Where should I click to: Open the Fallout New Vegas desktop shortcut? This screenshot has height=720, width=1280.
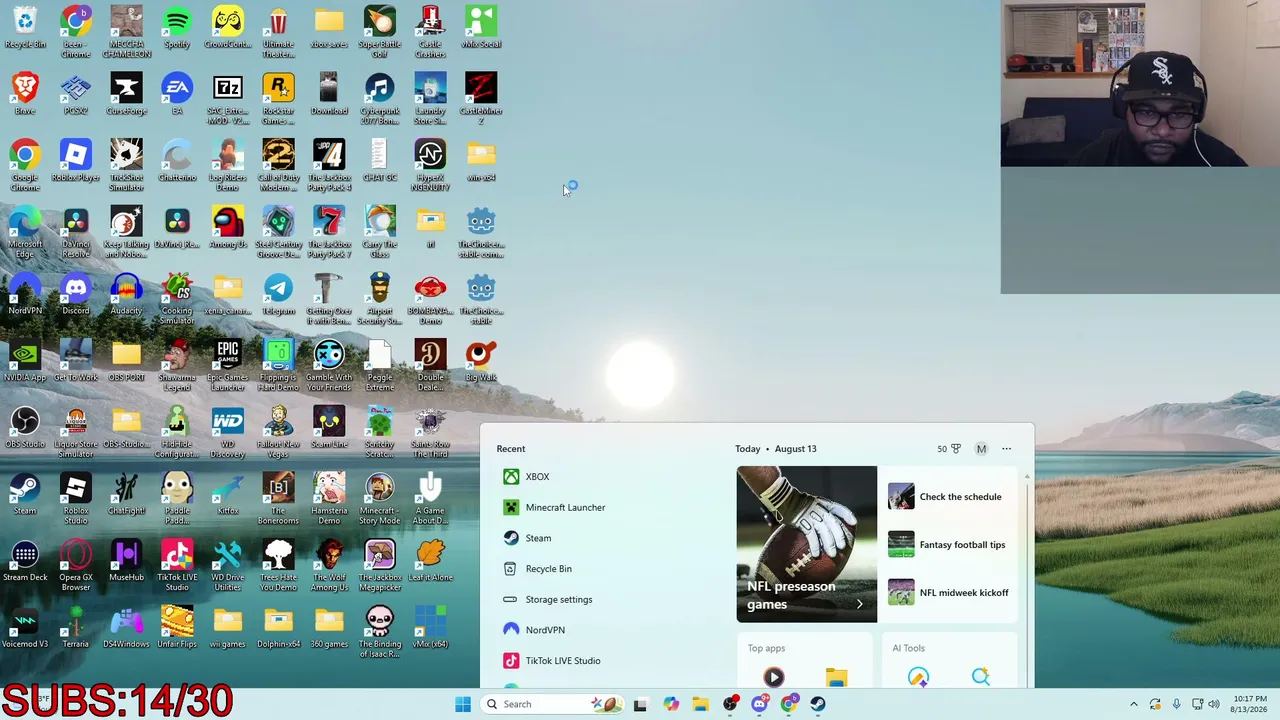pyautogui.click(x=278, y=433)
